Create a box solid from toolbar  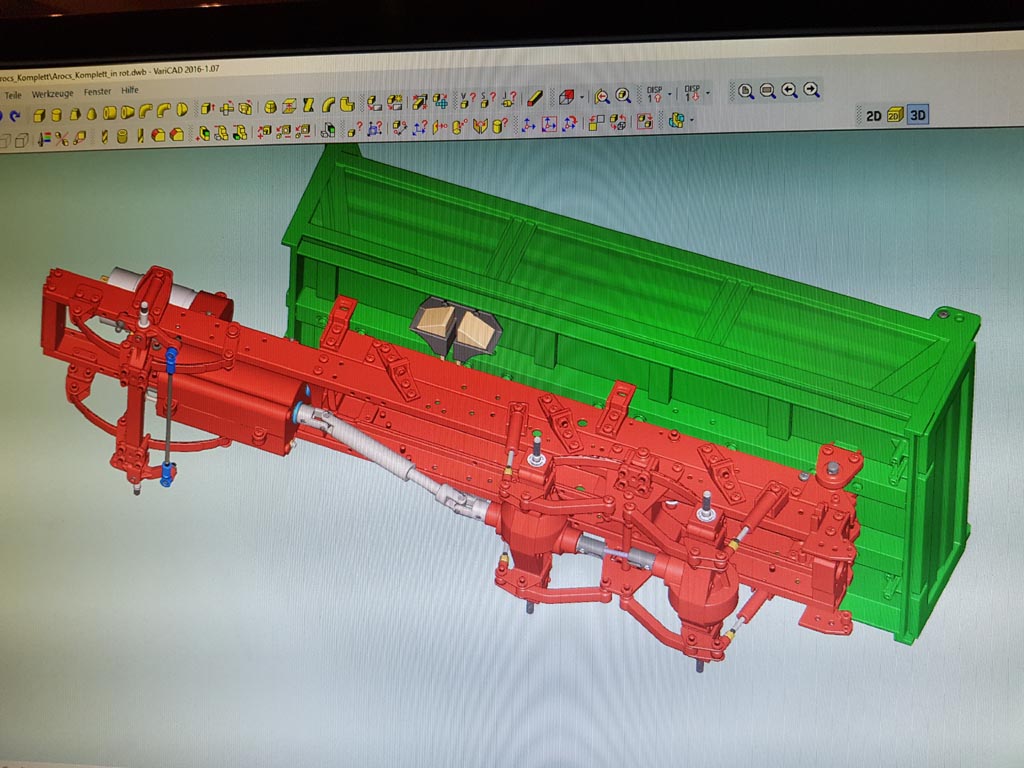point(41,115)
